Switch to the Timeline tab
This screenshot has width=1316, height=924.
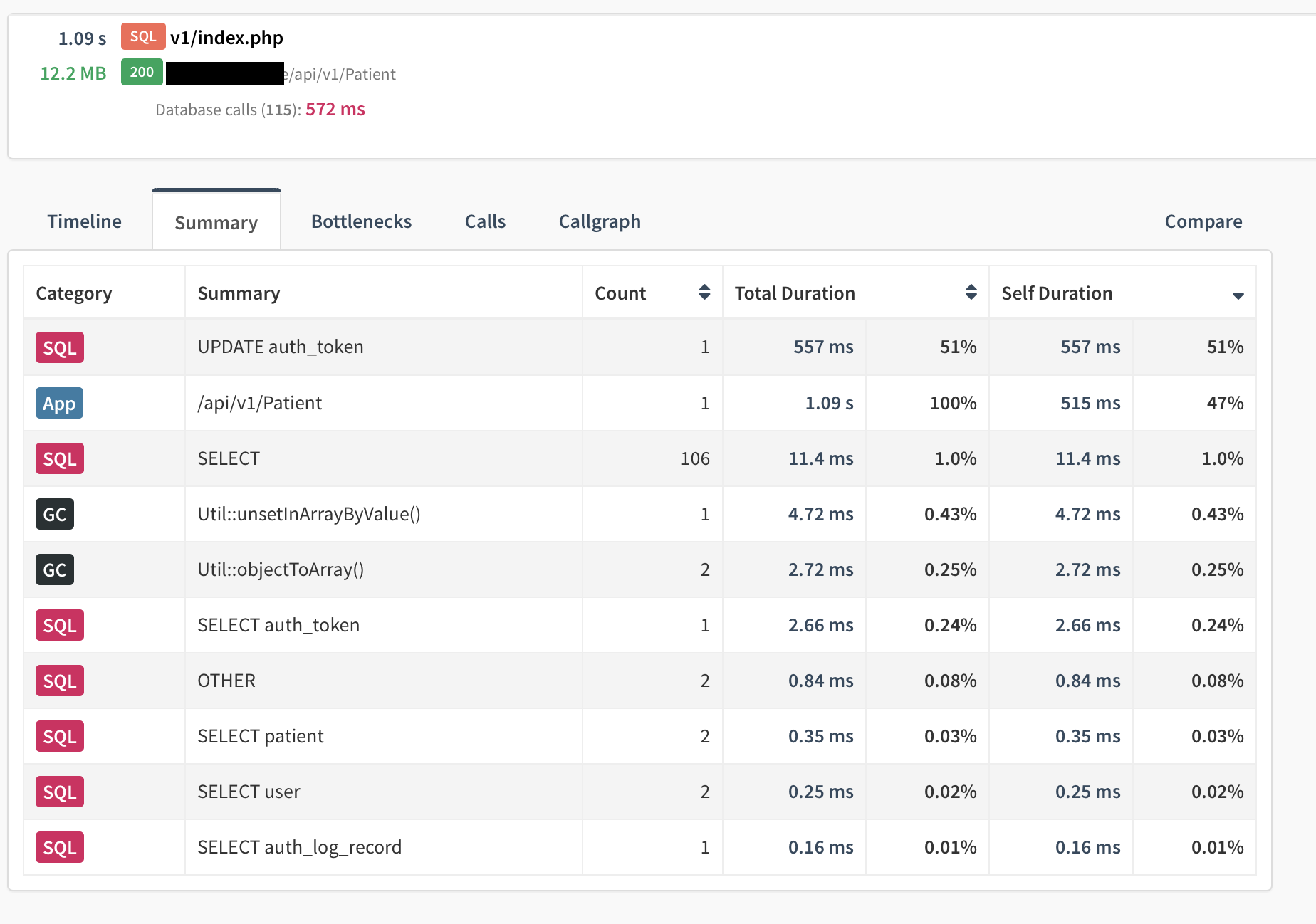click(x=84, y=221)
